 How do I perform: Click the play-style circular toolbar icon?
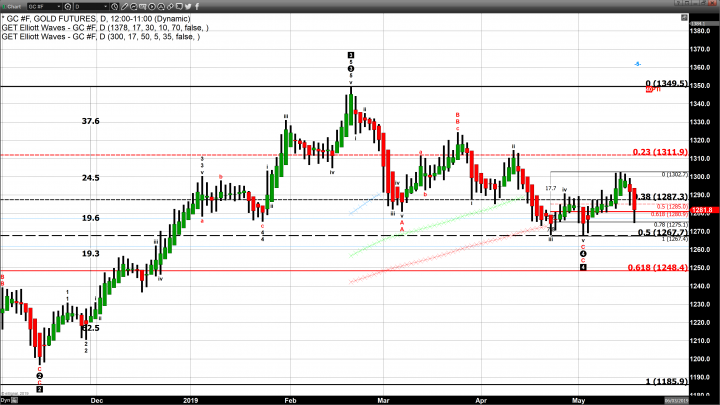click(151, 6)
